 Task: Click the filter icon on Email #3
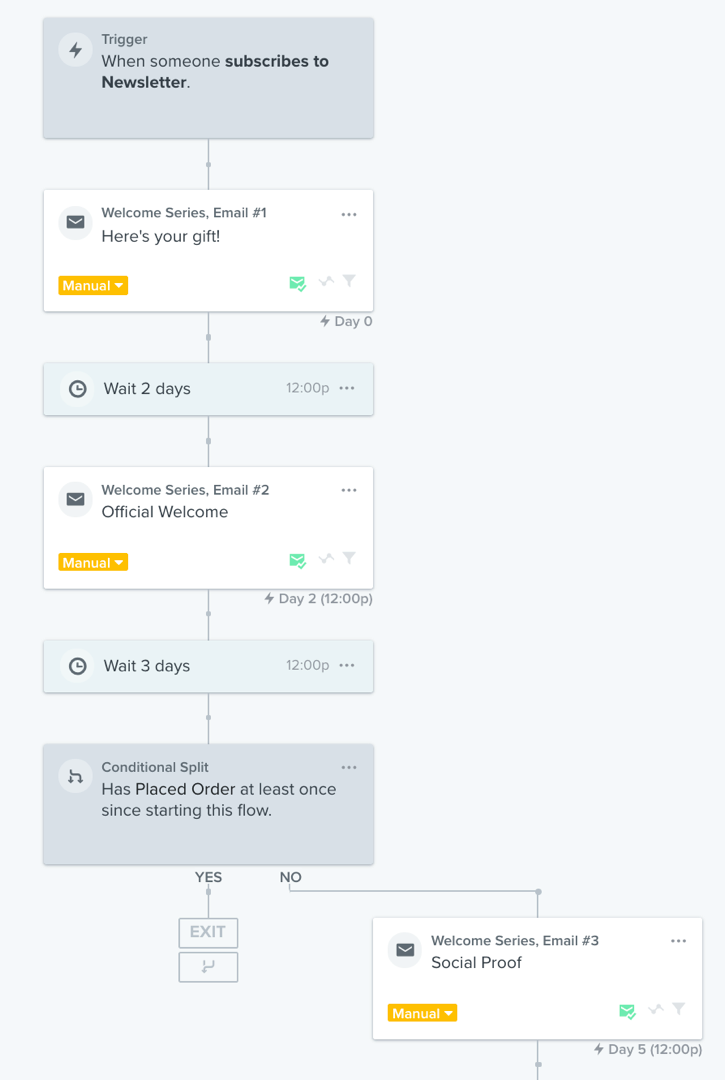tap(679, 1008)
